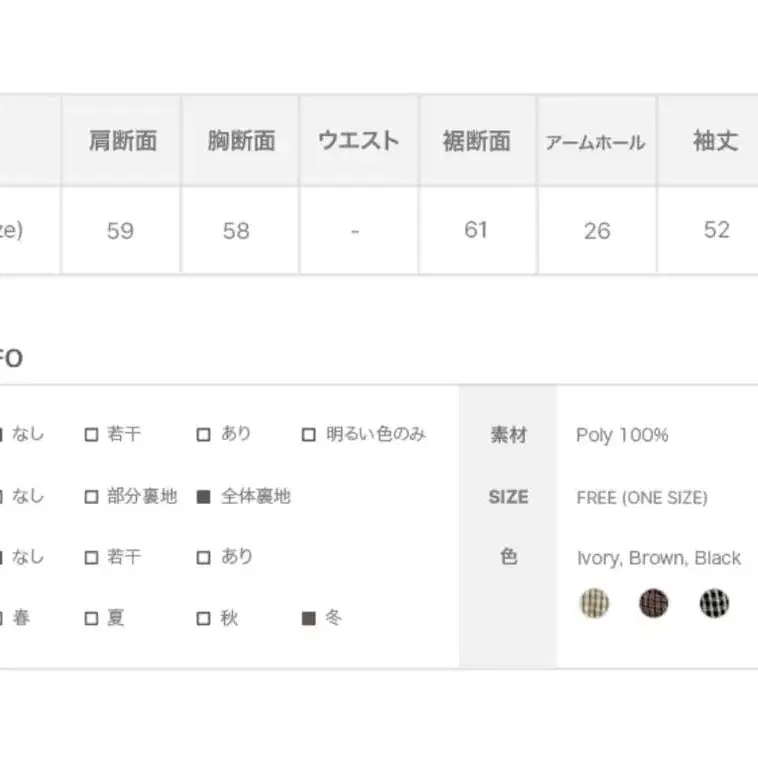758x758 pixels.
Task: Enable the 秋 season checkbox
Action: click(204, 619)
